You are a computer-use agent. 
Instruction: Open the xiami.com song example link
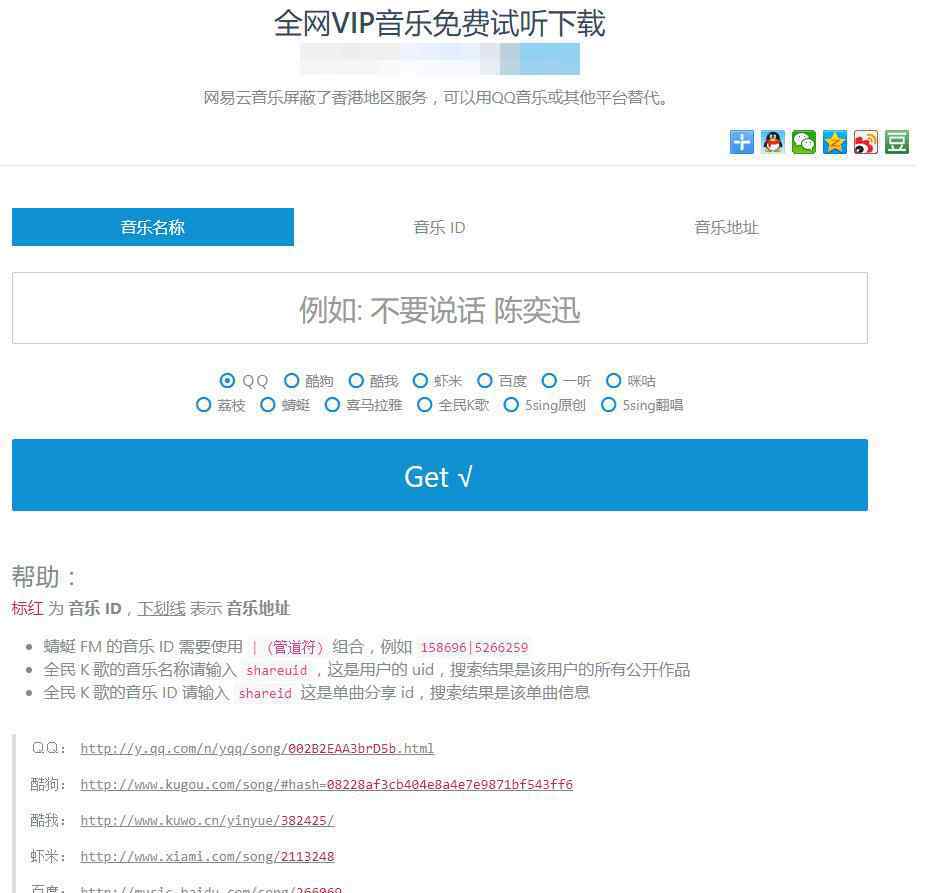click(x=207, y=857)
